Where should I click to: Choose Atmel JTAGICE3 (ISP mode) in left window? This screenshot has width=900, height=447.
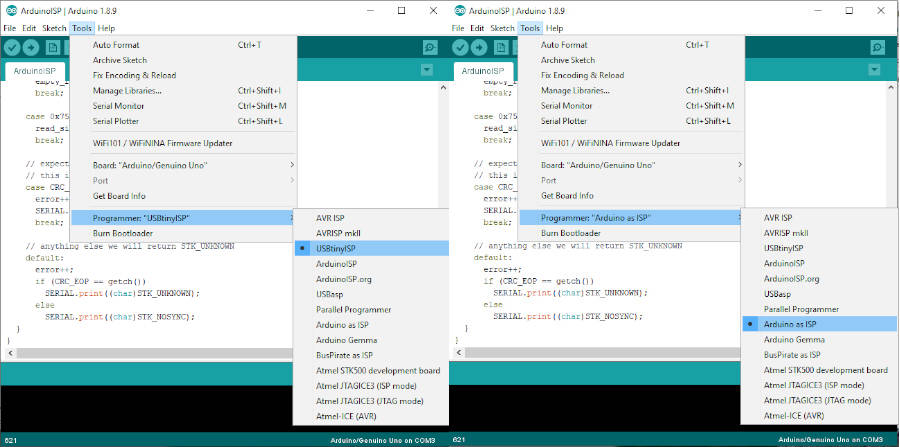point(366,386)
